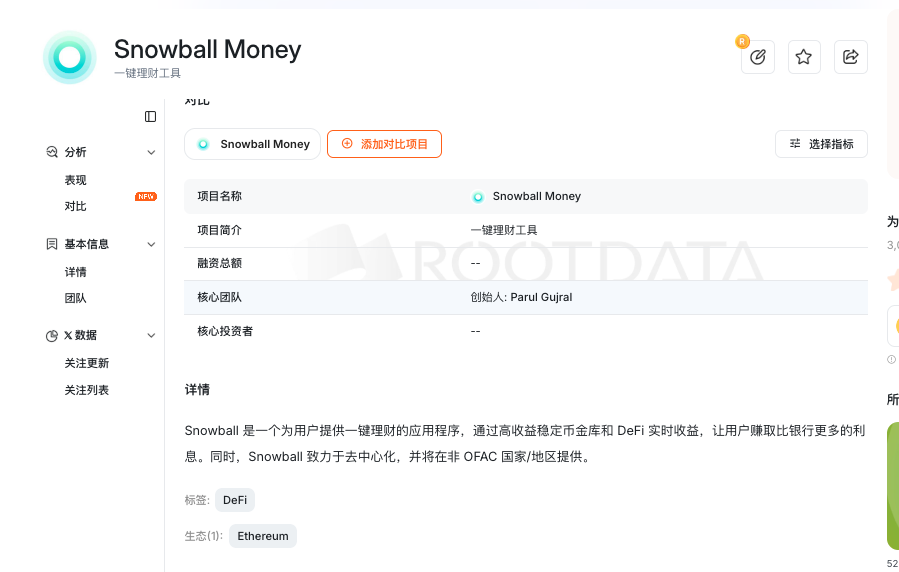Screen dimensions: 899x572
Task: Collapse the X 数据 sidebar section chevron
Action: point(151,335)
